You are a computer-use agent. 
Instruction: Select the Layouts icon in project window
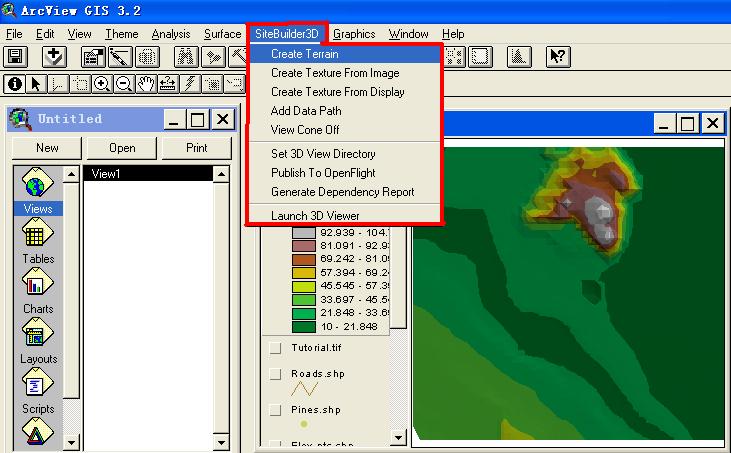[38, 333]
